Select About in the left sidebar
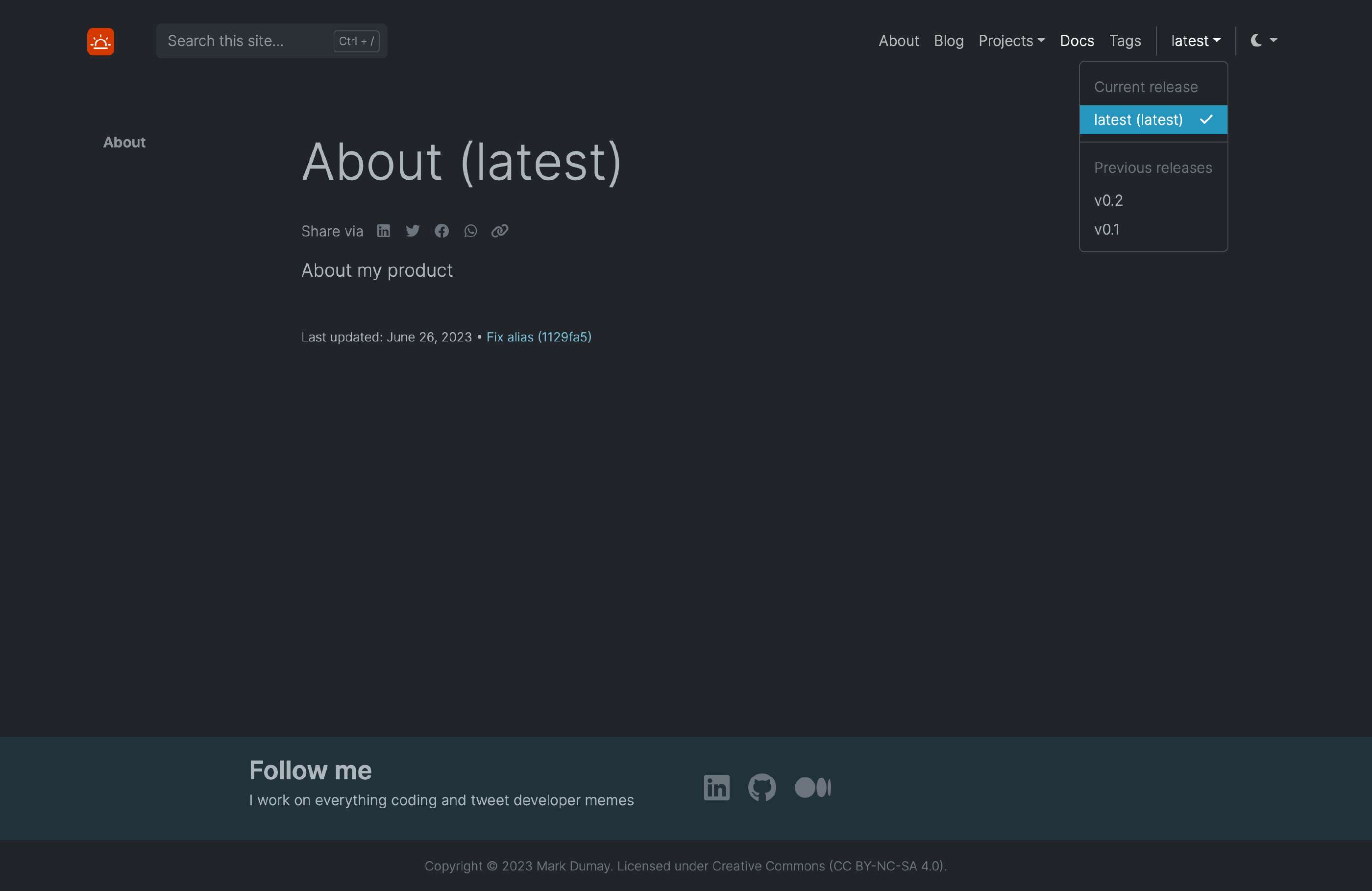The width and height of the screenshot is (1372, 891). point(124,142)
